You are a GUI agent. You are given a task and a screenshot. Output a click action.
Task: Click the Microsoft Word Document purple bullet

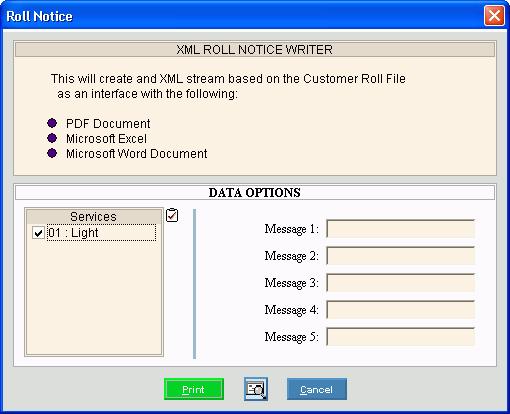pyautogui.click(x=52, y=153)
